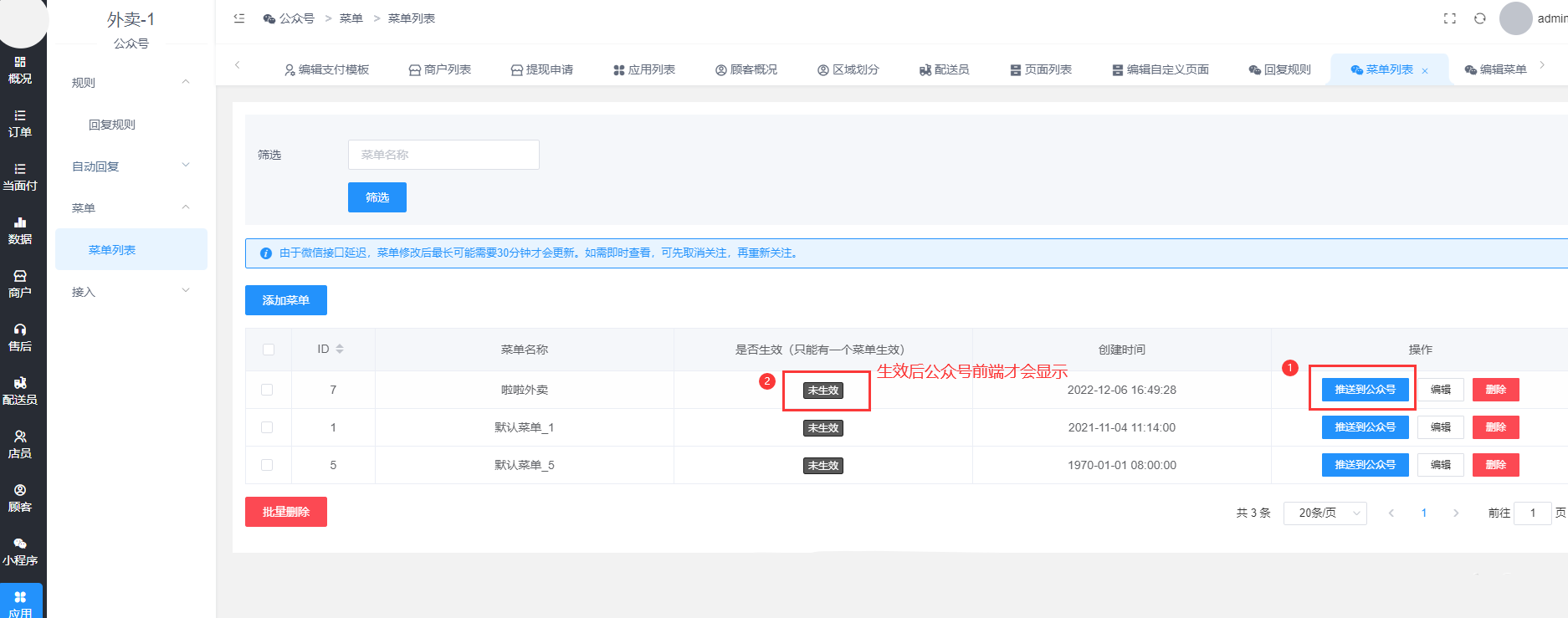Click 公众号 in the breadcrumb

[289, 18]
